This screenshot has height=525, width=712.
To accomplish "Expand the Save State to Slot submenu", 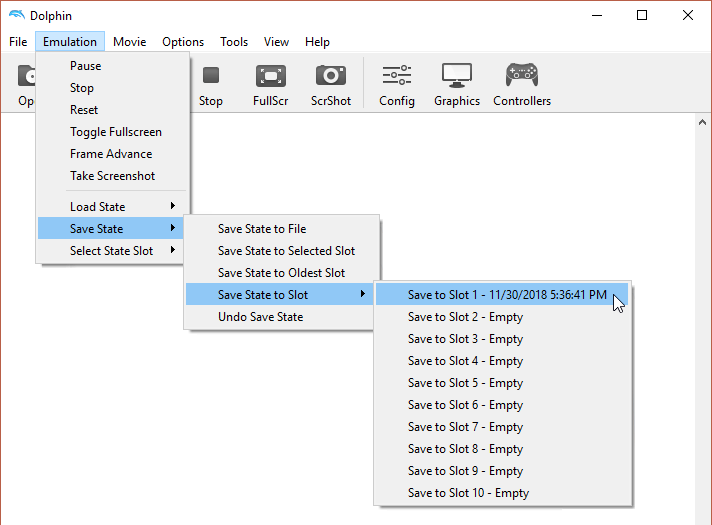I will 280,295.
